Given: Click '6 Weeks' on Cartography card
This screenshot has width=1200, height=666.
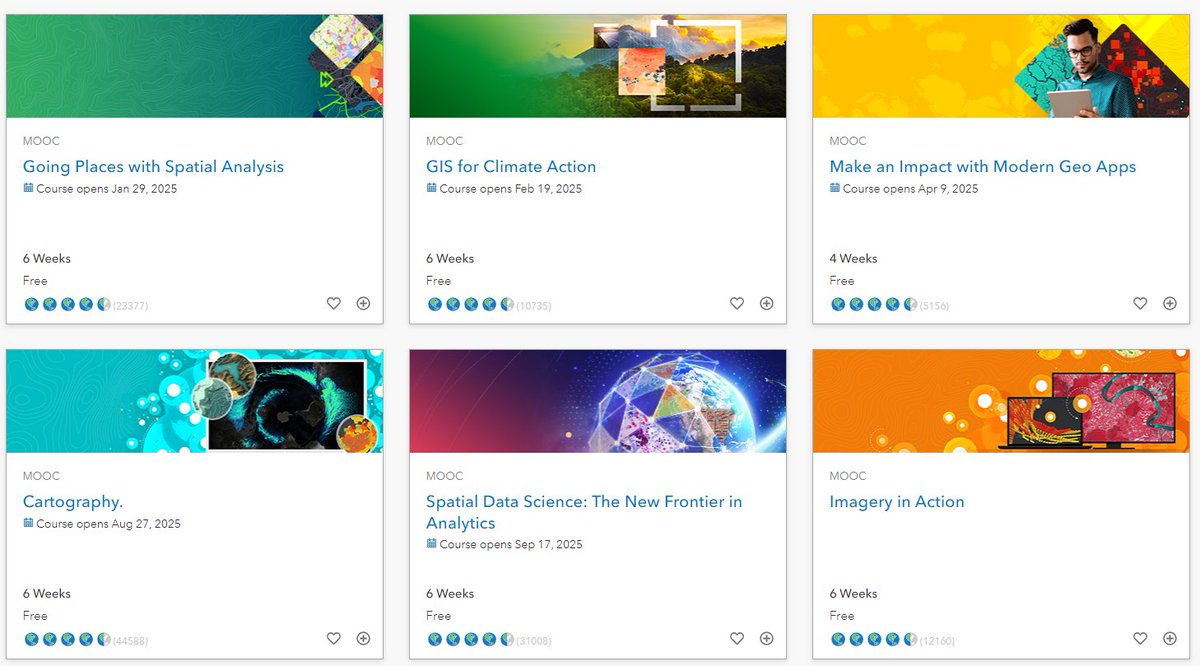Looking at the screenshot, I should pyautogui.click(x=47, y=594).
